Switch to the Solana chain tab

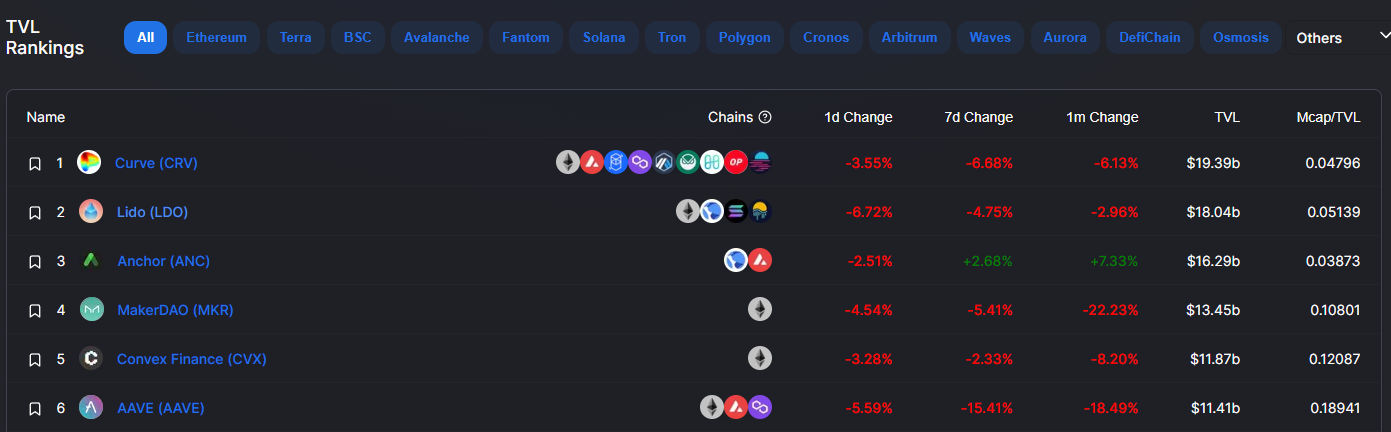tap(604, 37)
